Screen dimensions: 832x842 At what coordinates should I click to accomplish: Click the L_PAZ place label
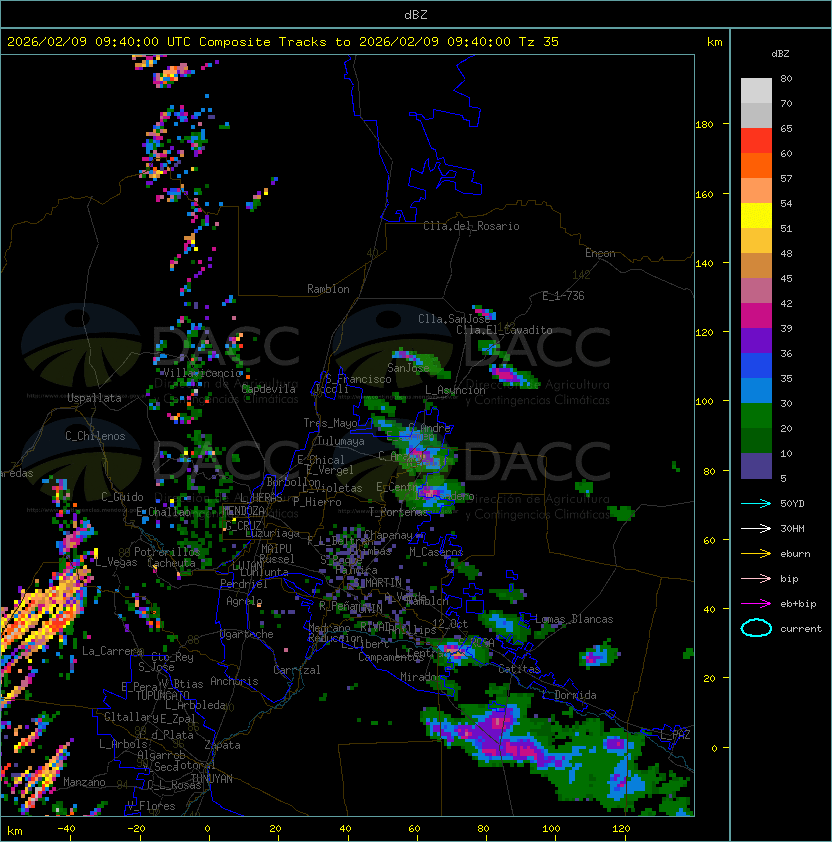click(x=675, y=735)
